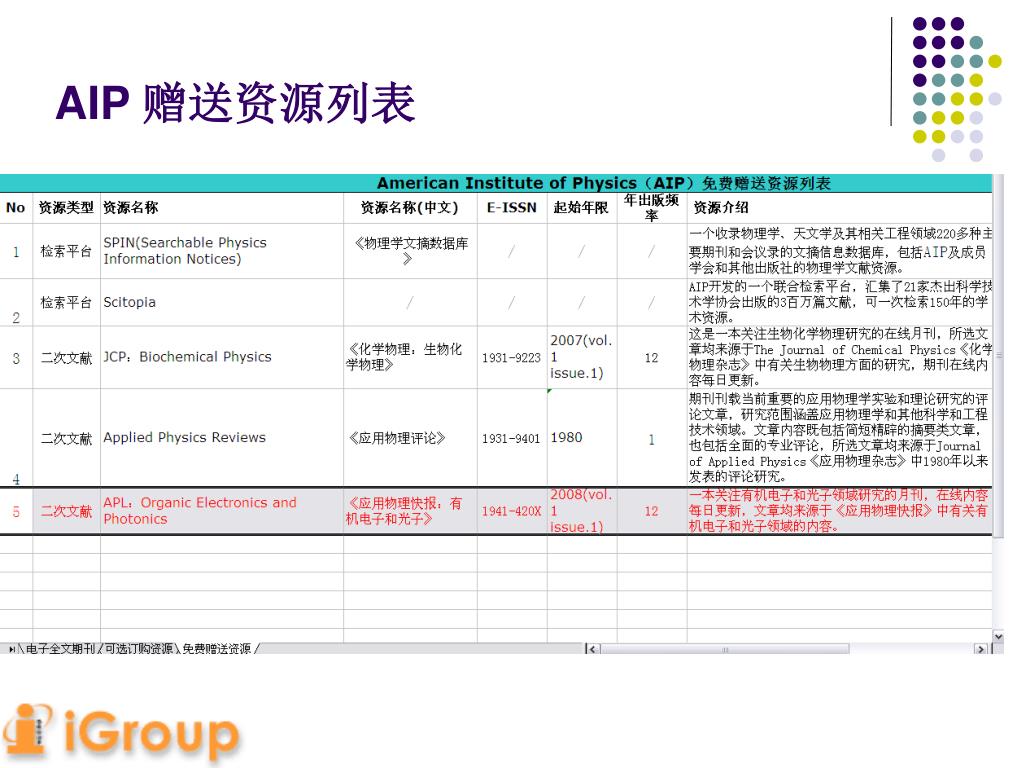Click the horizontal scrollbar right arrow
Image resolution: width=1024 pixels, height=768 pixels.
(981, 649)
